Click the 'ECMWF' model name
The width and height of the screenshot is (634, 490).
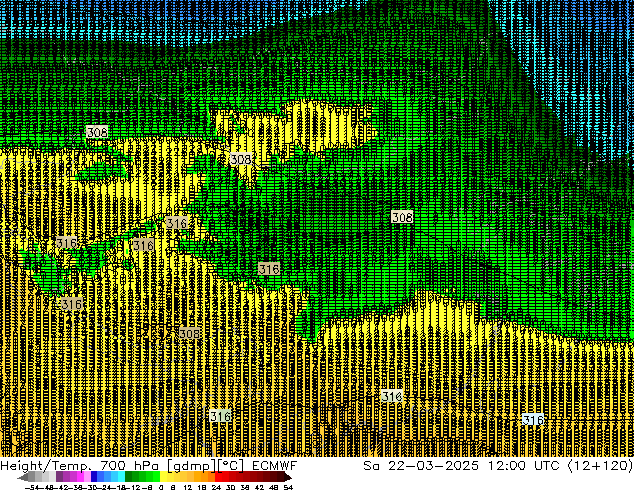(274, 466)
